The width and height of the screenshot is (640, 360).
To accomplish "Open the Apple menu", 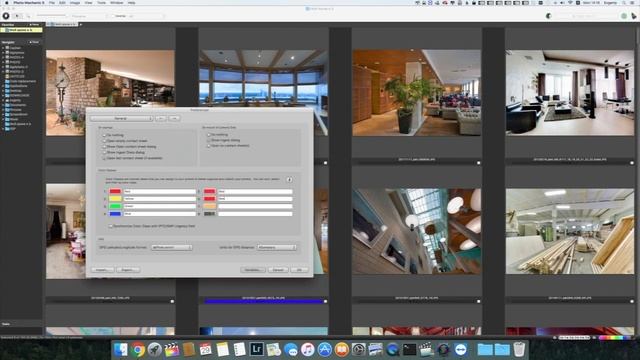I will pyautogui.click(x=7, y=3).
